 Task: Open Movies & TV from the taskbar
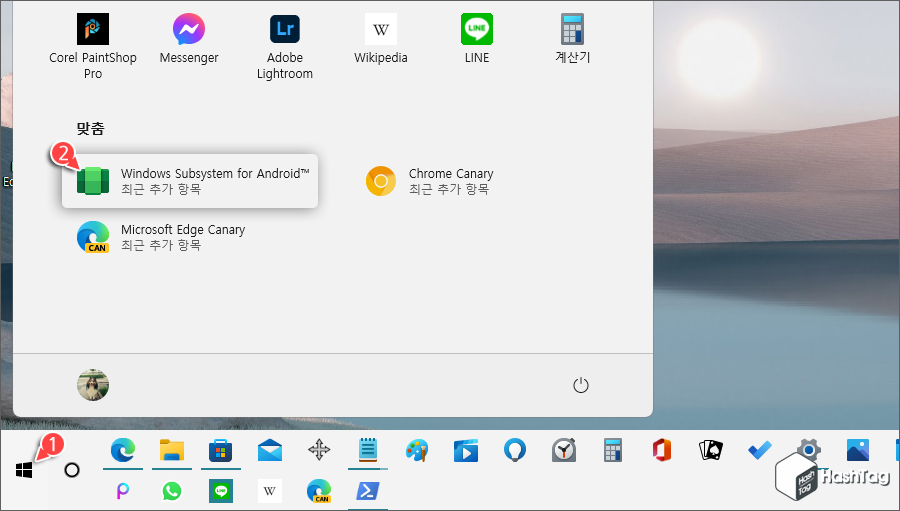click(x=465, y=451)
